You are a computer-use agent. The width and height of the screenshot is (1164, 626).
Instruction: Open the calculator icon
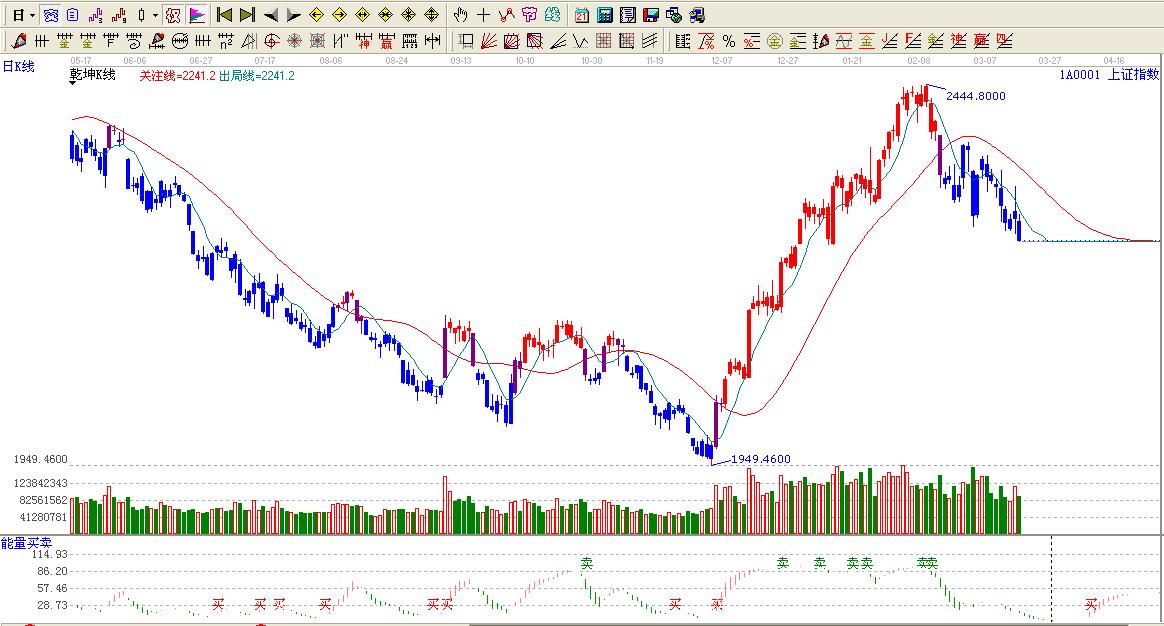pyautogui.click(x=605, y=15)
